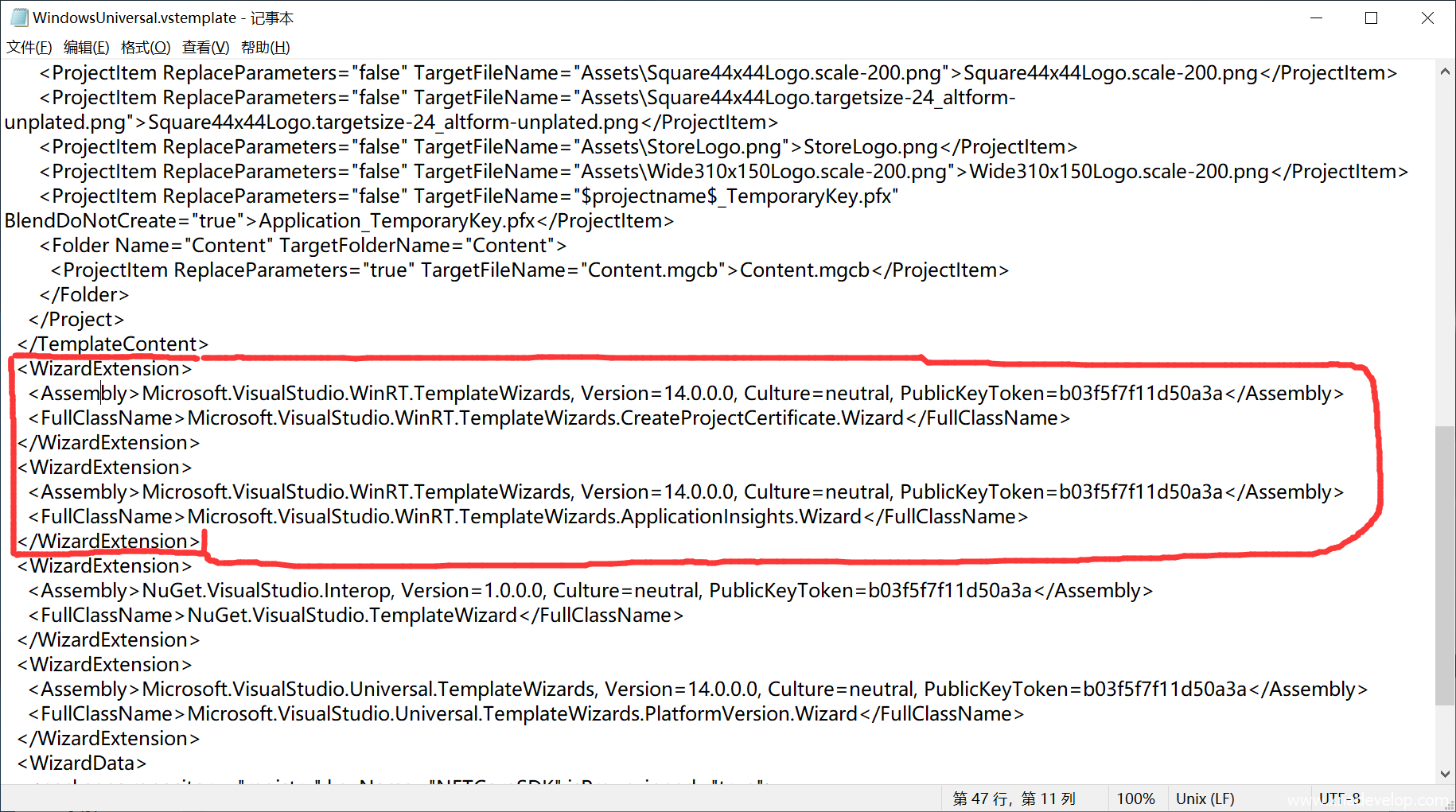Click the vertical scrollbar thumb

1445,565
